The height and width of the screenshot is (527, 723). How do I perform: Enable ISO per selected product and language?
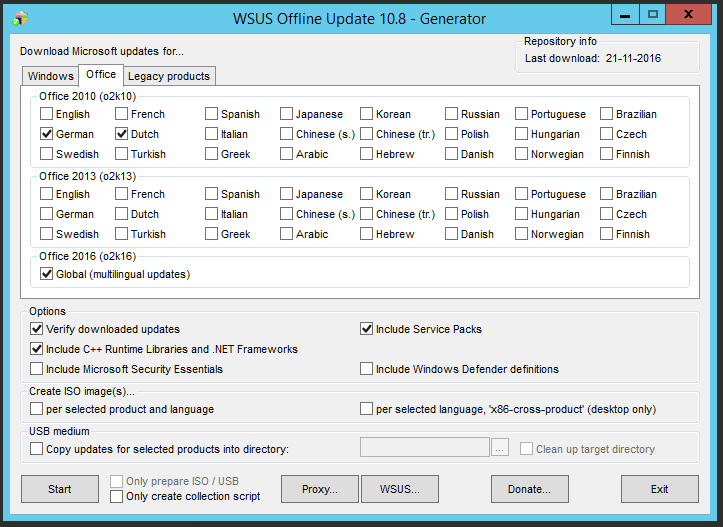click(x=37, y=409)
